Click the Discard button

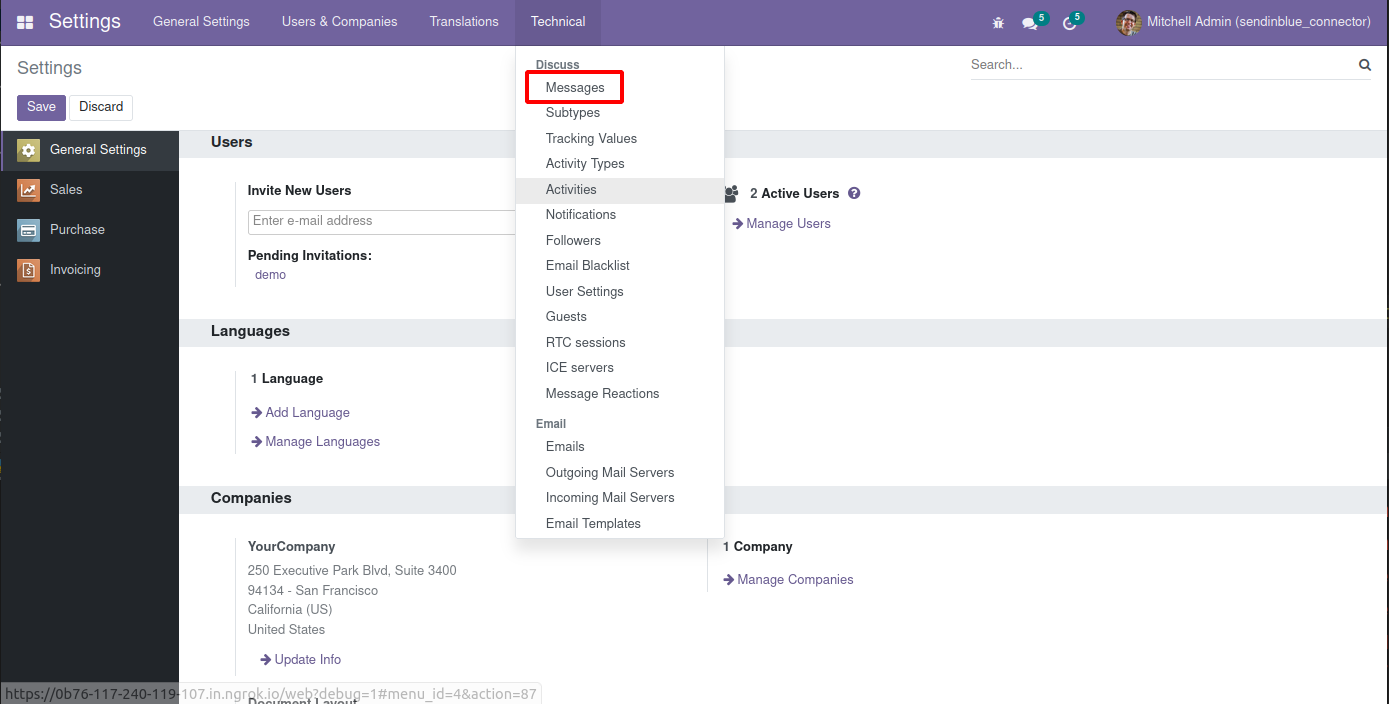(101, 107)
